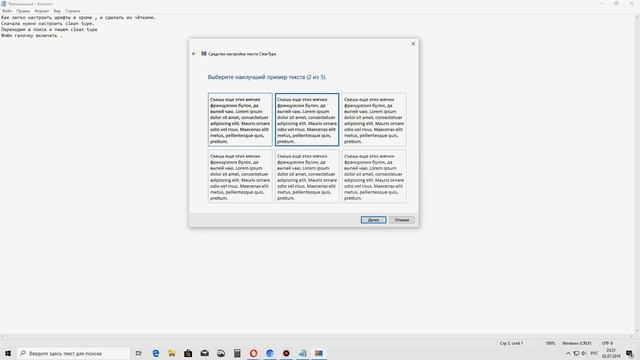Choose the bottom-left text sample box

click(240, 176)
